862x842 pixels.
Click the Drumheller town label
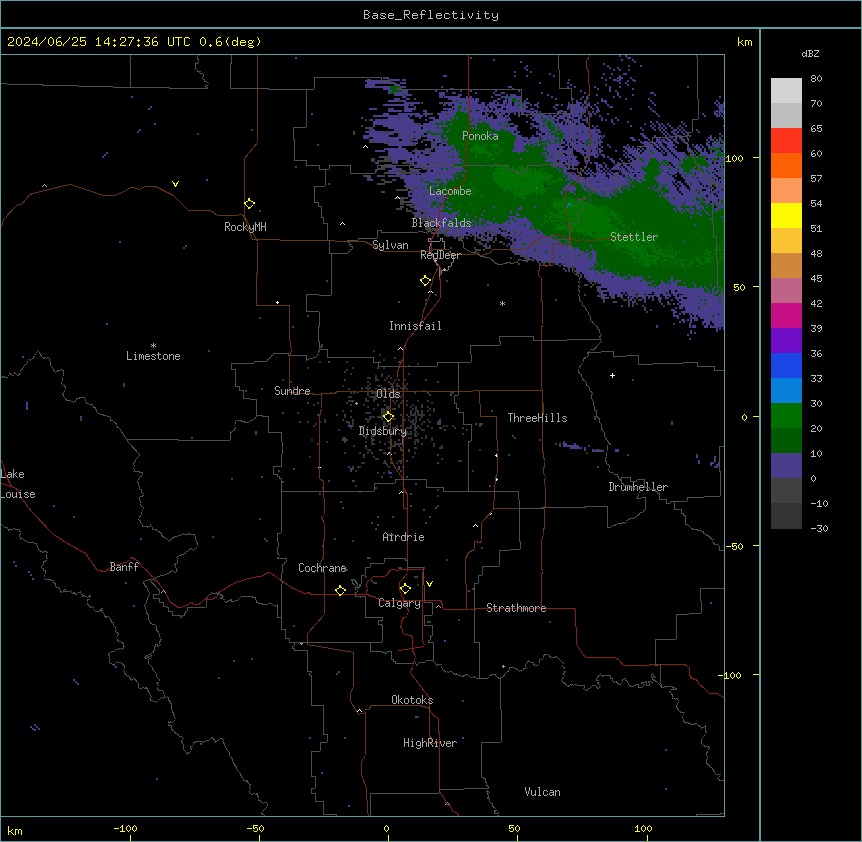638,487
